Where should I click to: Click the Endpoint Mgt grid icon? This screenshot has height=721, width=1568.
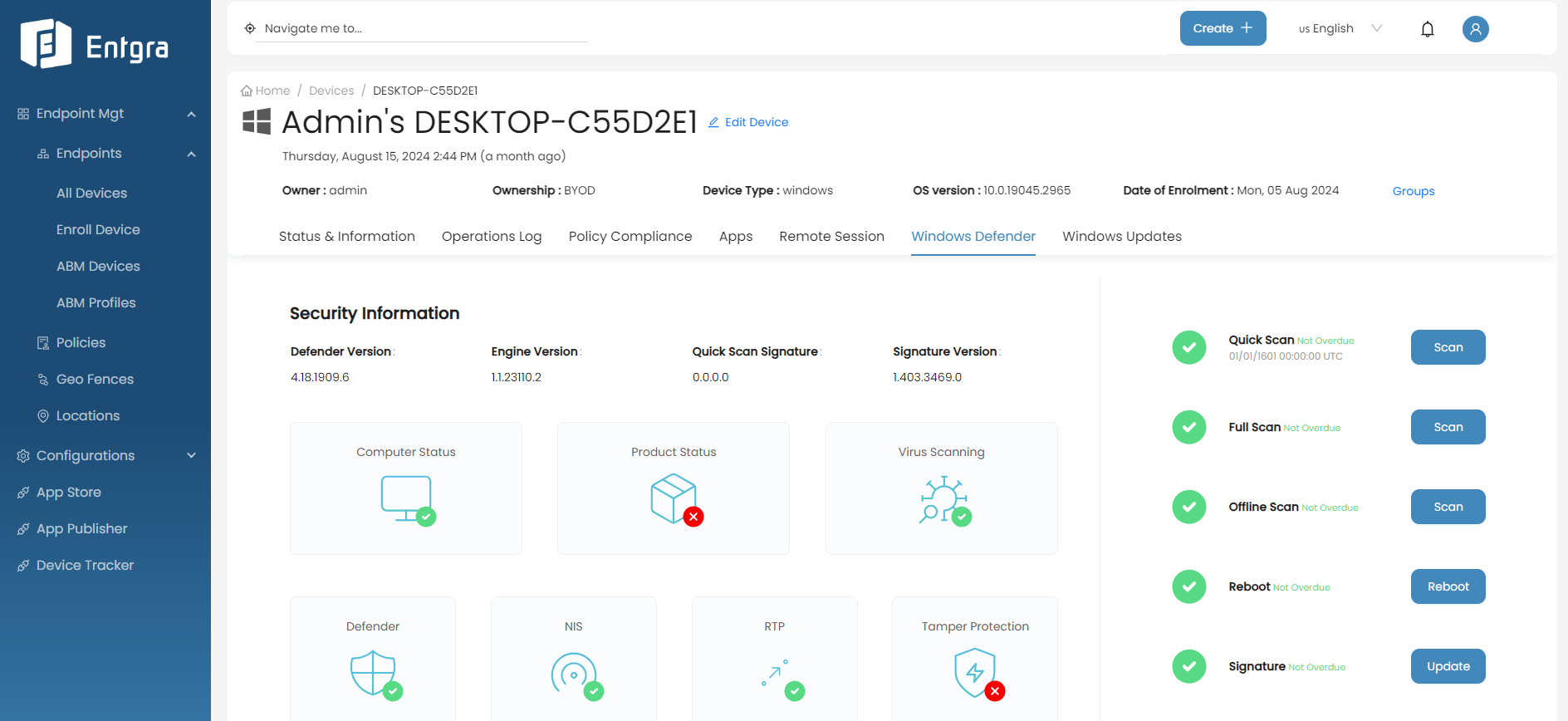[23, 114]
